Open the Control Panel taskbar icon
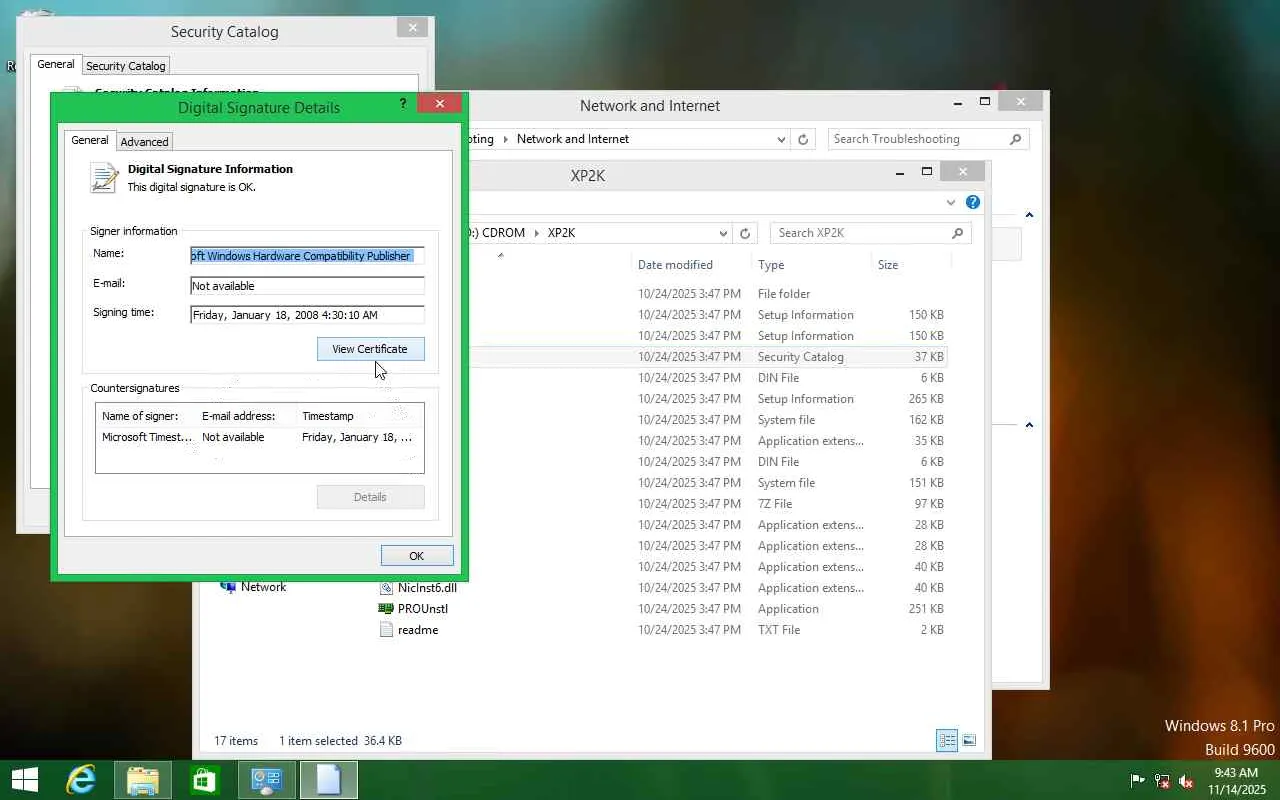 (x=267, y=780)
